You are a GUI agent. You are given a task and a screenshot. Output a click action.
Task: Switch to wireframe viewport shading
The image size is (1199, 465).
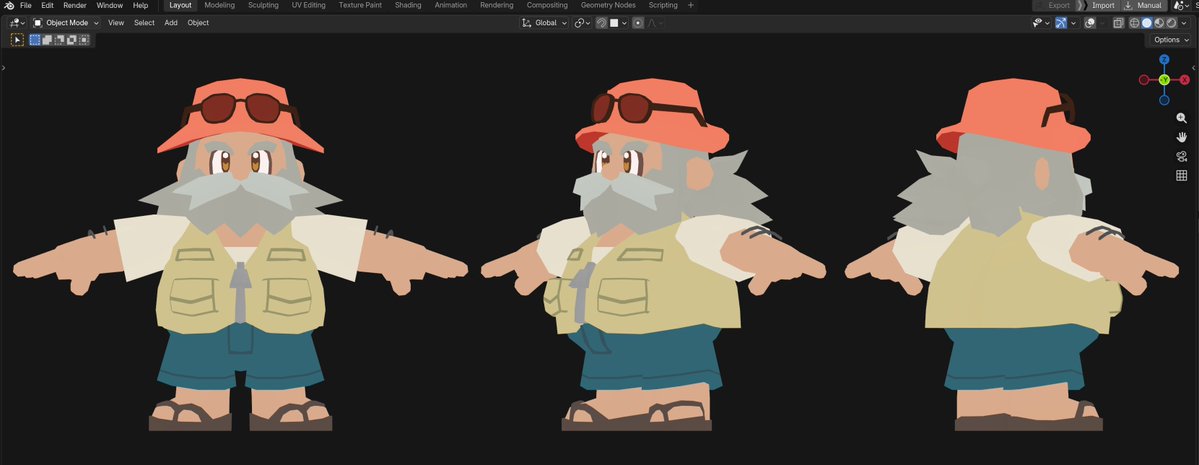(1134, 23)
